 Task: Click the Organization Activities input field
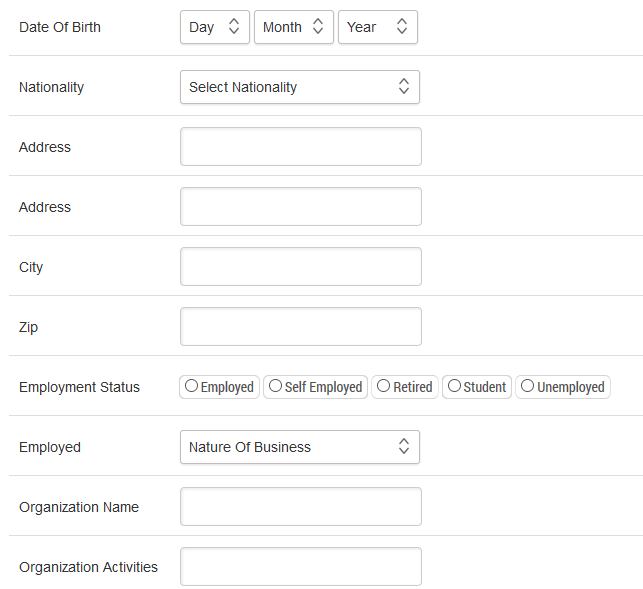(301, 566)
